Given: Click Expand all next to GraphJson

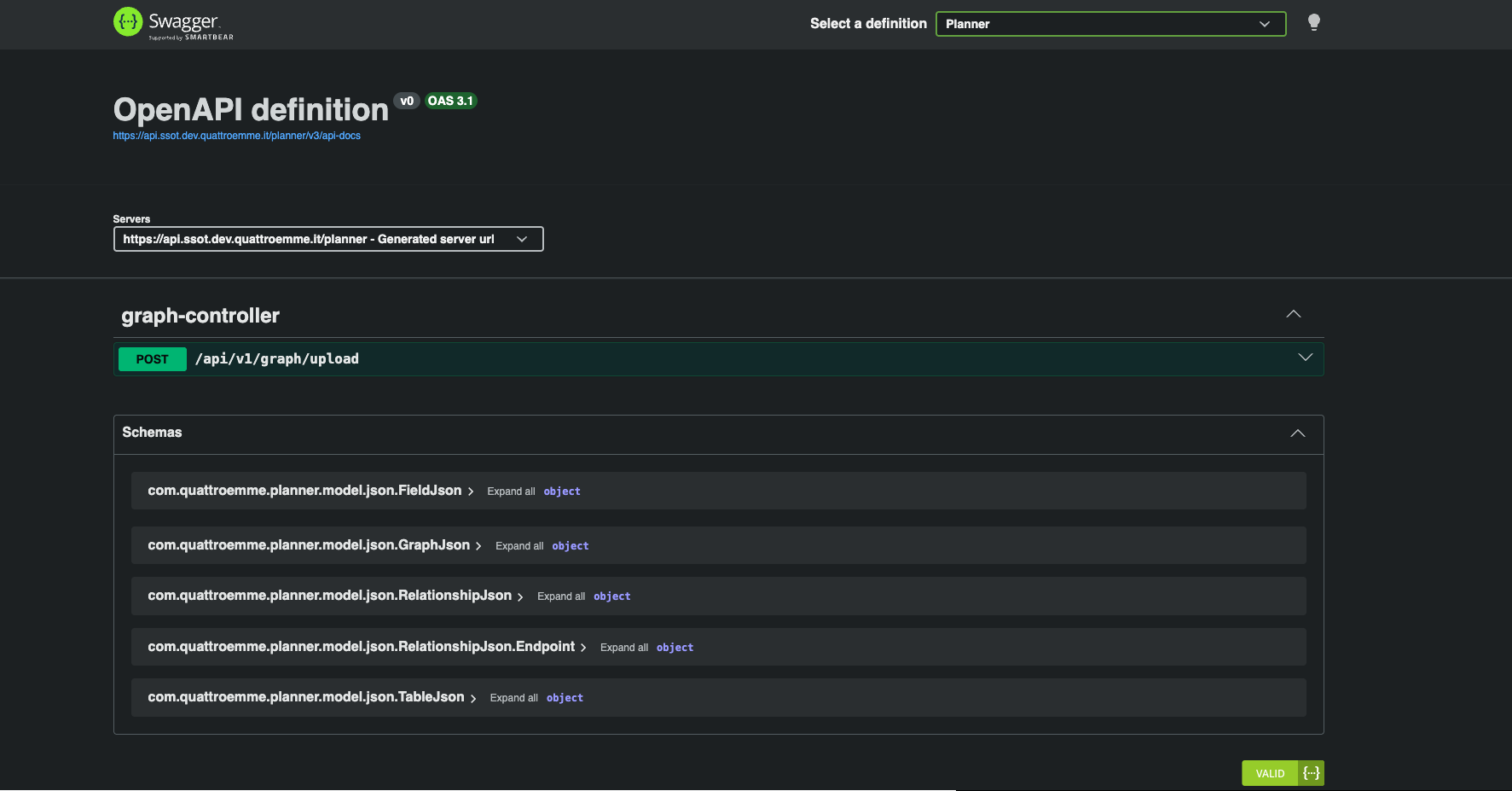Looking at the screenshot, I should point(518,545).
